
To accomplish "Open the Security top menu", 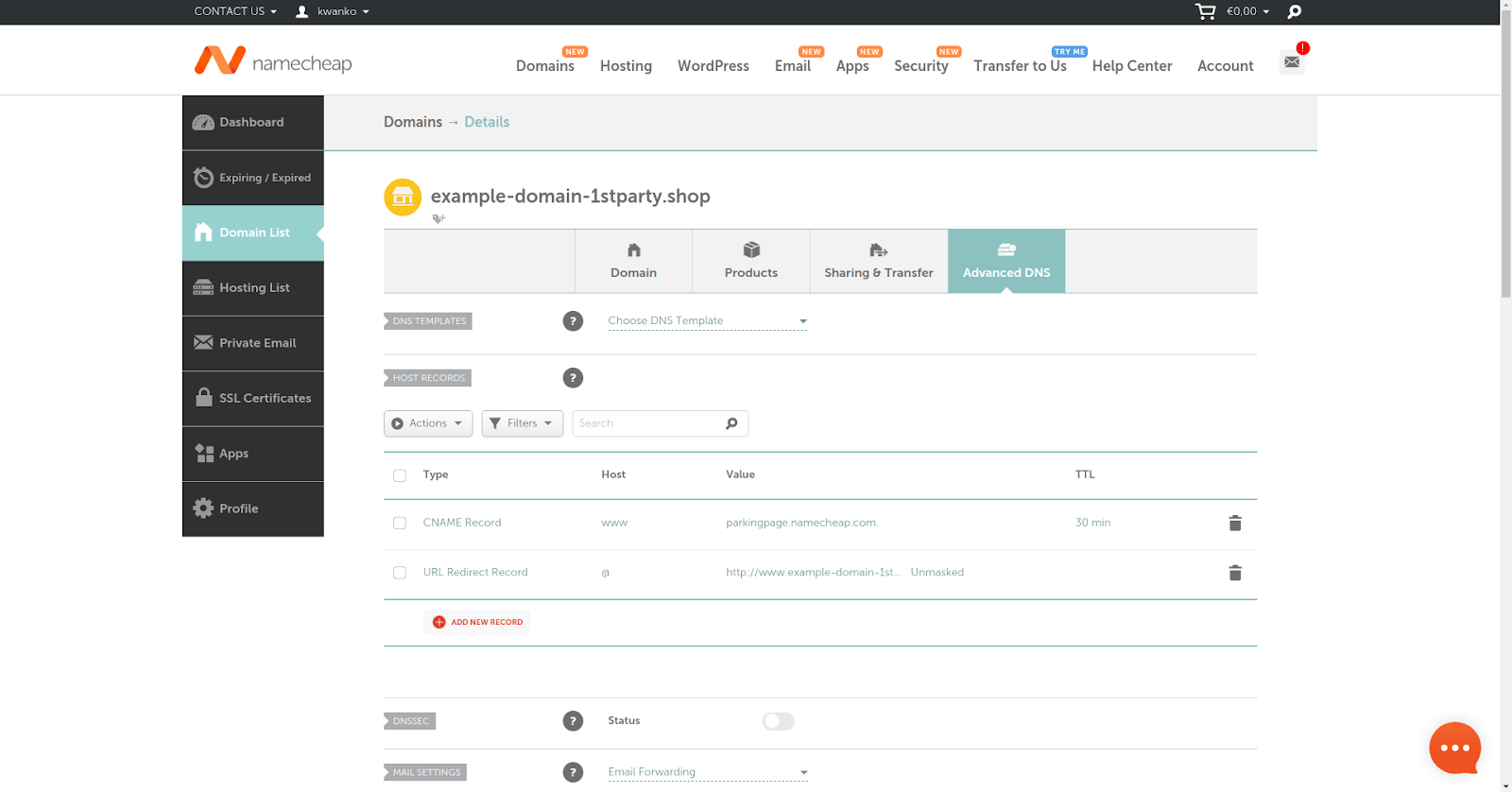I will click(921, 65).
